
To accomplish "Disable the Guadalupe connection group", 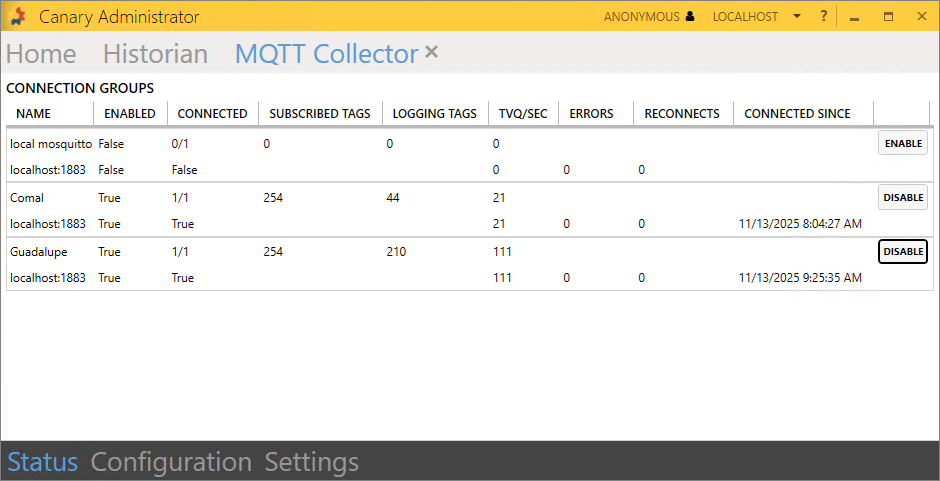I will (x=903, y=251).
